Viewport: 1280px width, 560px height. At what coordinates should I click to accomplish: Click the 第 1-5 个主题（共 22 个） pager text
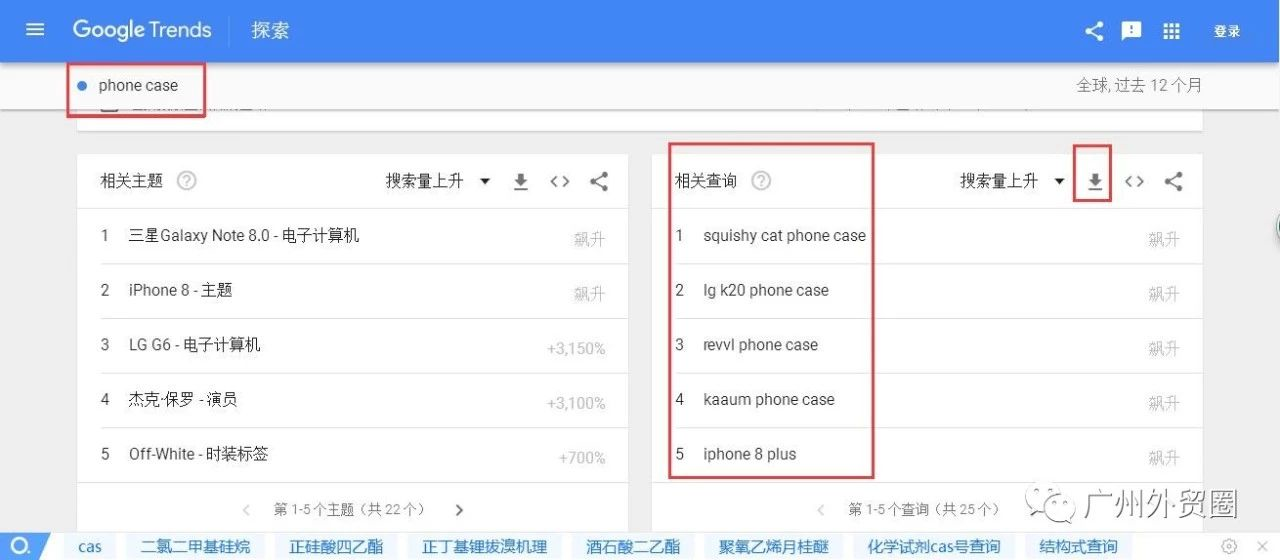(x=349, y=510)
